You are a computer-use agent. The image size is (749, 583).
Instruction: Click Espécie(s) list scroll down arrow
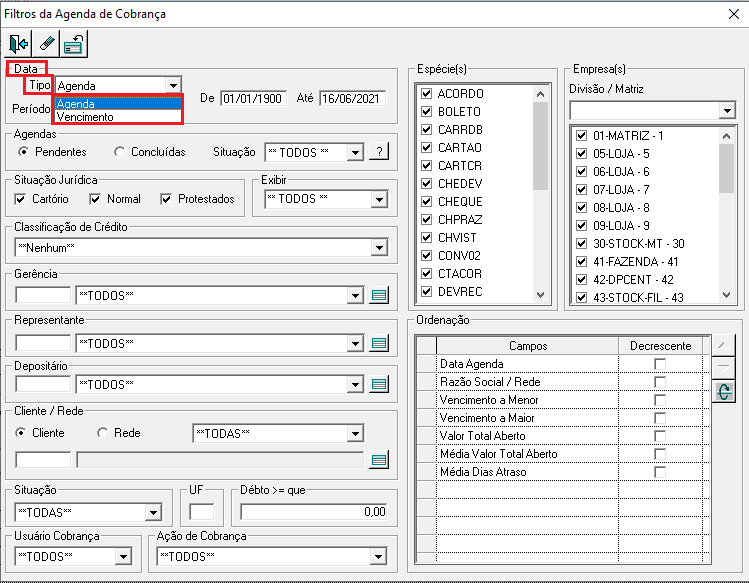[x=540, y=295]
